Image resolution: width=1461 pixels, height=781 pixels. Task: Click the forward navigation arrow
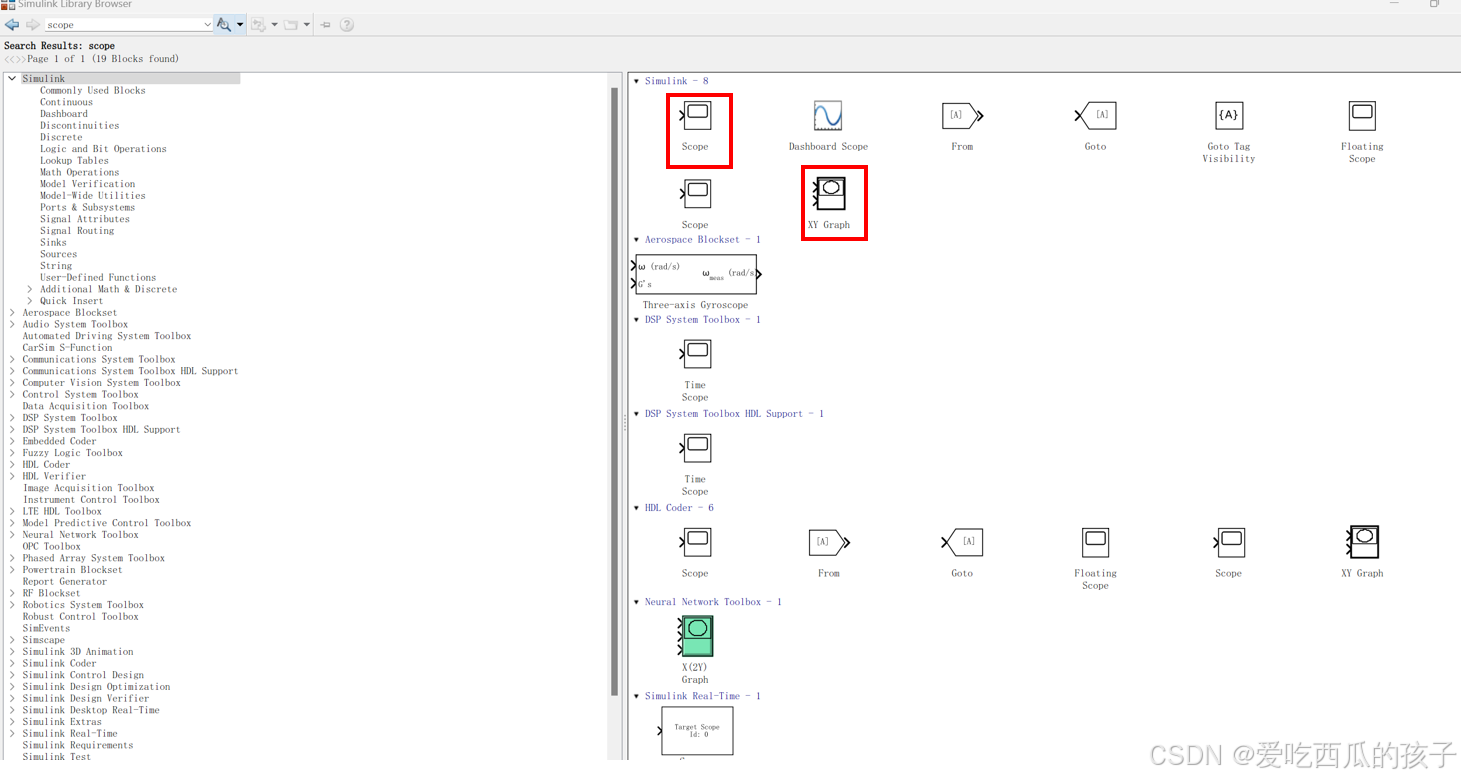click(x=33, y=24)
